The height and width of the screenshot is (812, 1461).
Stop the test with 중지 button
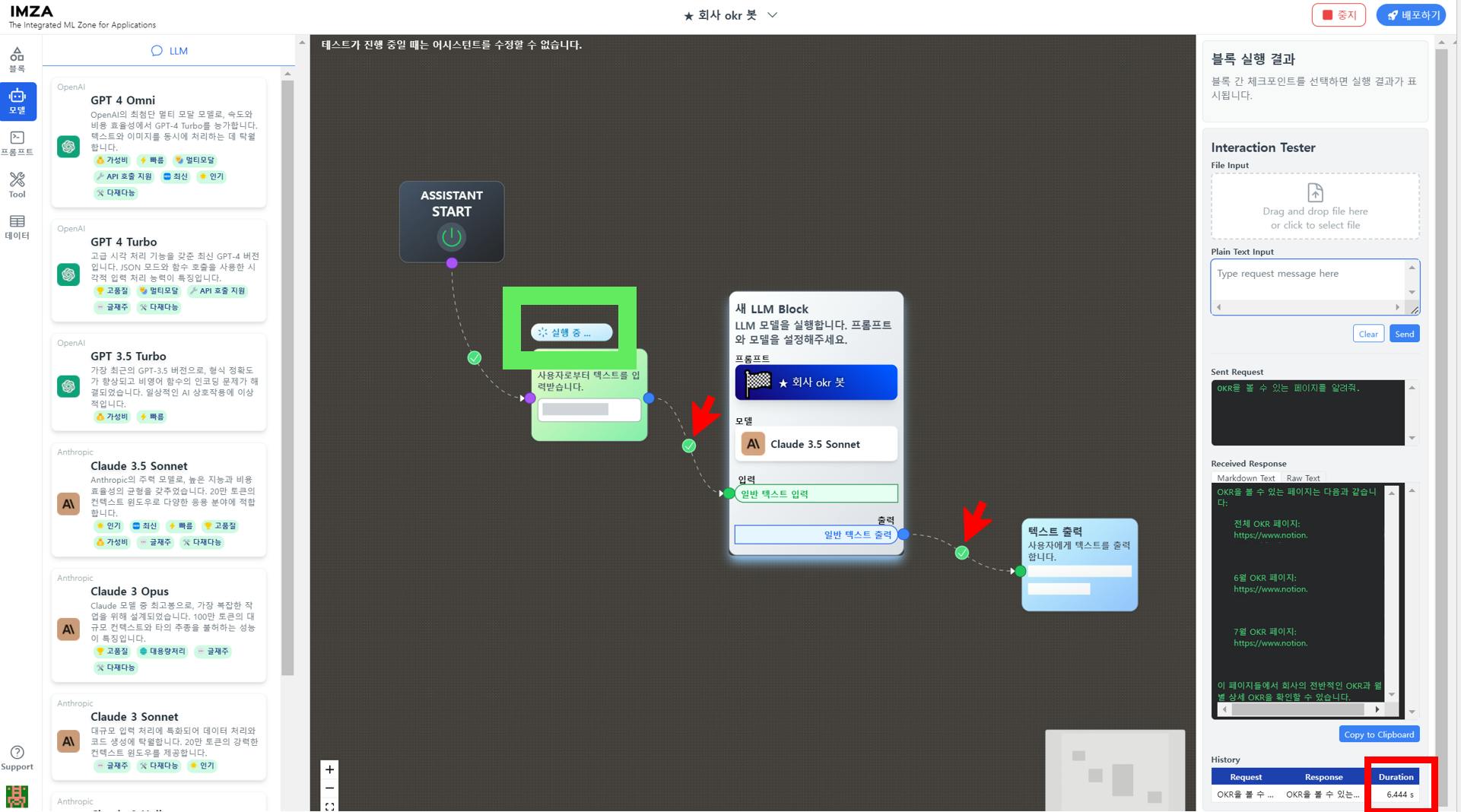[1339, 15]
